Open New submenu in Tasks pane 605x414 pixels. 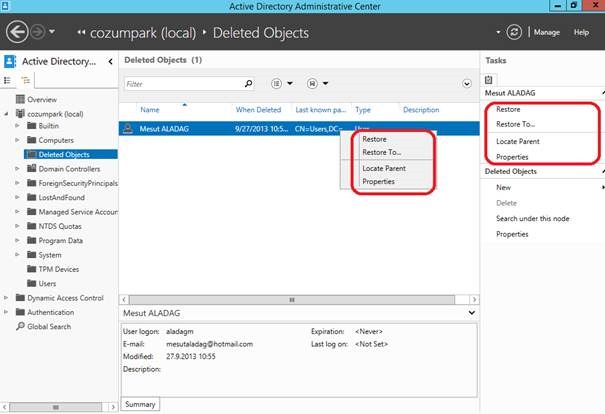pyautogui.click(x=504, y=187)
